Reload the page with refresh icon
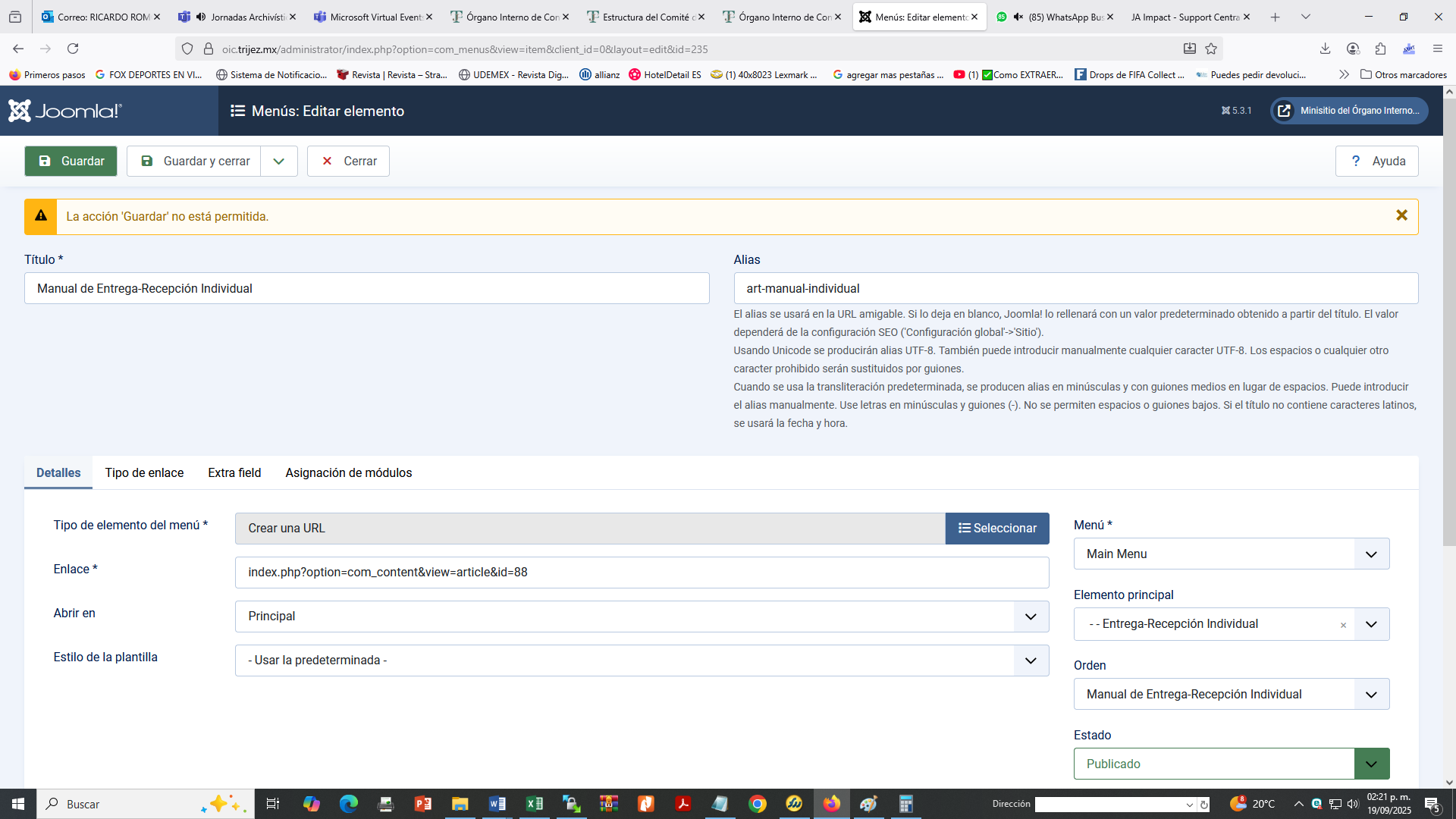Viewport: 1456px width, 819px height. point(73,49)
